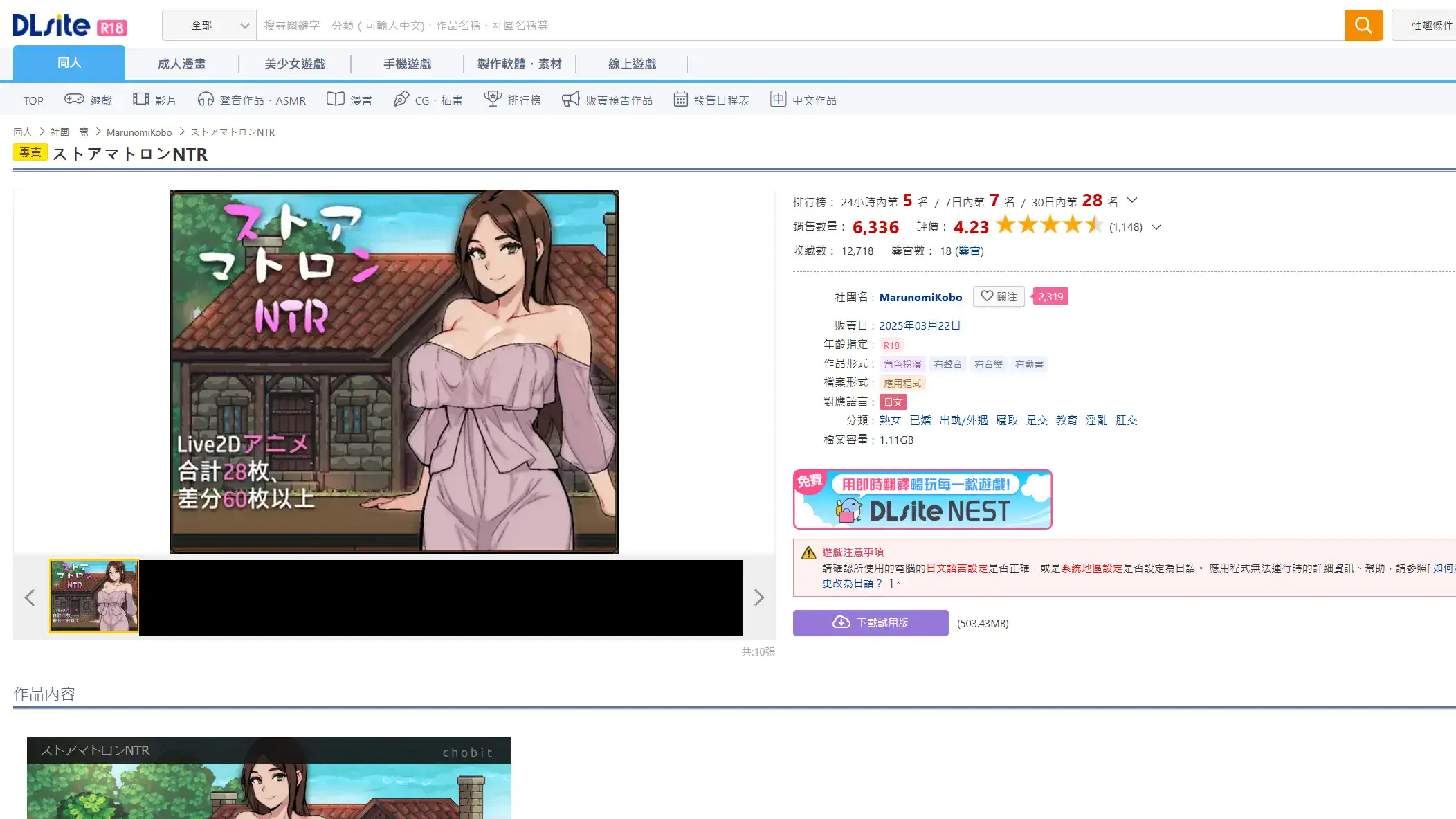The image size is (1456, 819).
Task: Open the DLsite NEST banner
Action: point(922,499)
